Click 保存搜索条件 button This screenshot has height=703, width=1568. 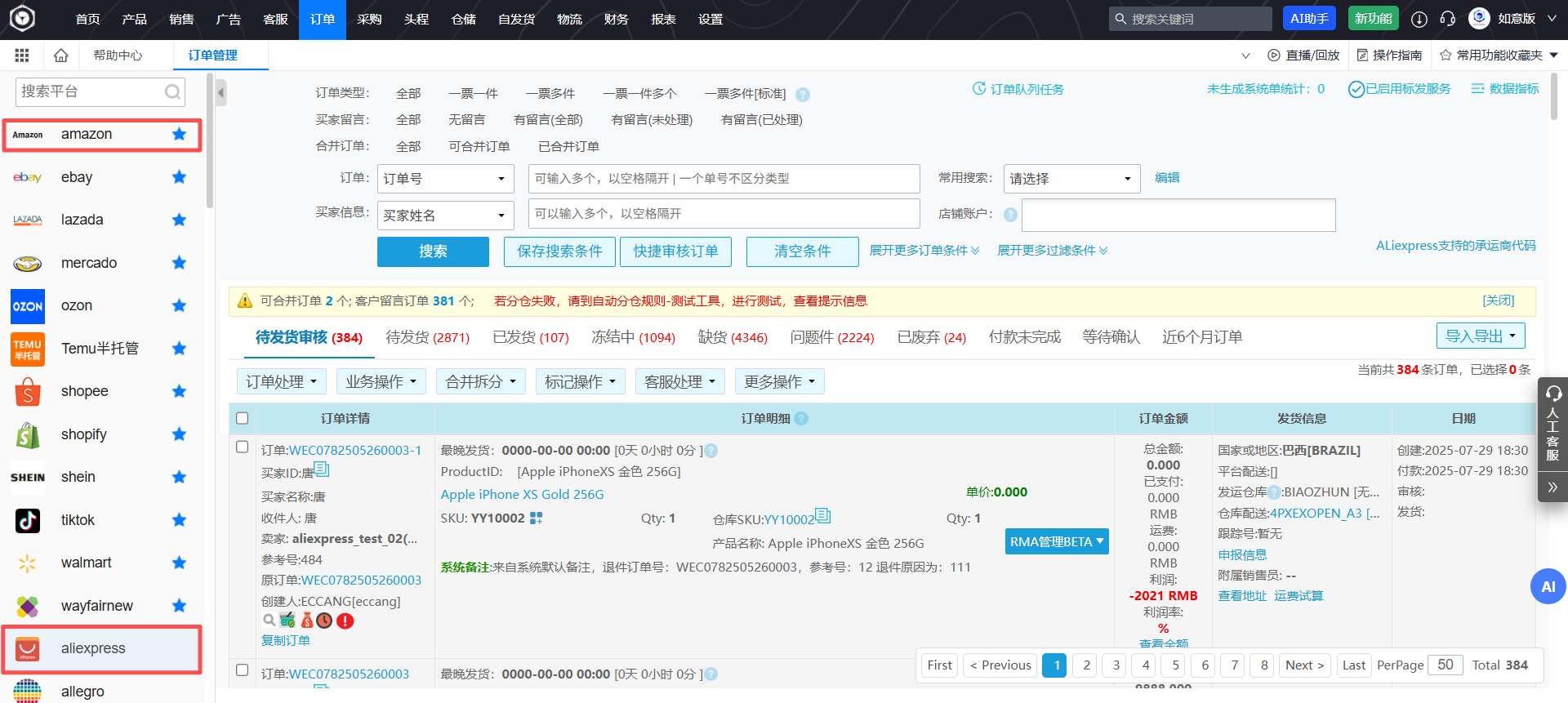559,251
